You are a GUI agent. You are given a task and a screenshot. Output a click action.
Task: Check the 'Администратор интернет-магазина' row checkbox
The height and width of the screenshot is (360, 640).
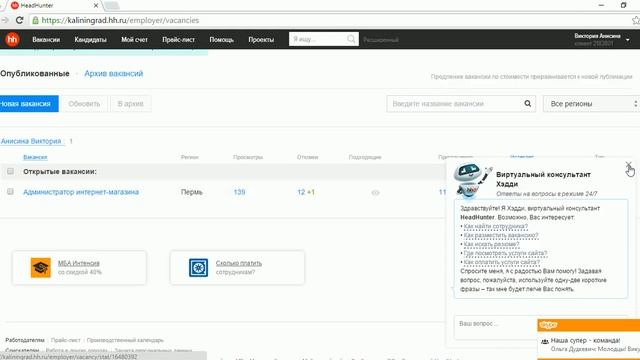(10, 191)
